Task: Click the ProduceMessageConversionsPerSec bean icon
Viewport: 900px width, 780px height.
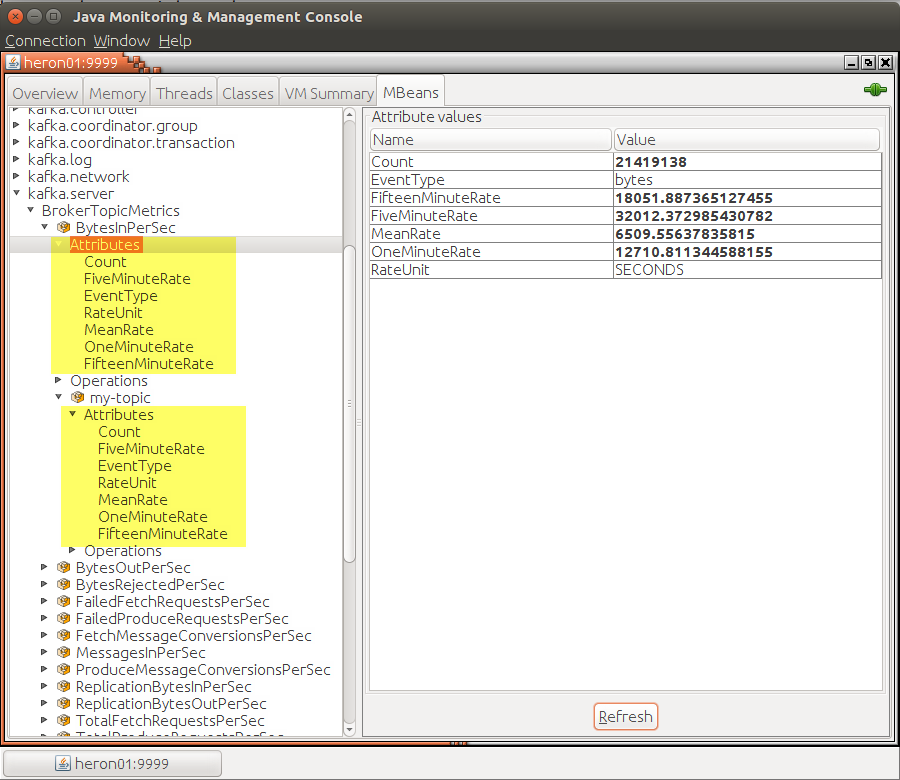Action: pos(63,669)
